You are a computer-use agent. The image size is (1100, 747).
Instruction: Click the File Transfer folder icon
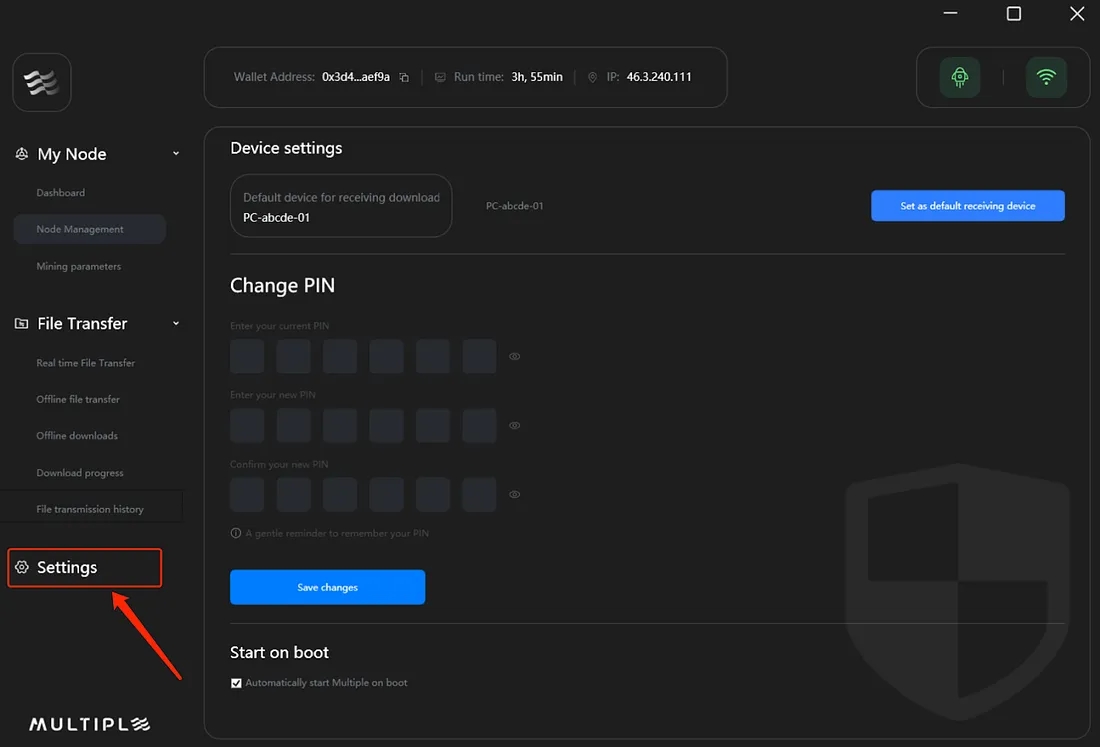tap(22, 324)
